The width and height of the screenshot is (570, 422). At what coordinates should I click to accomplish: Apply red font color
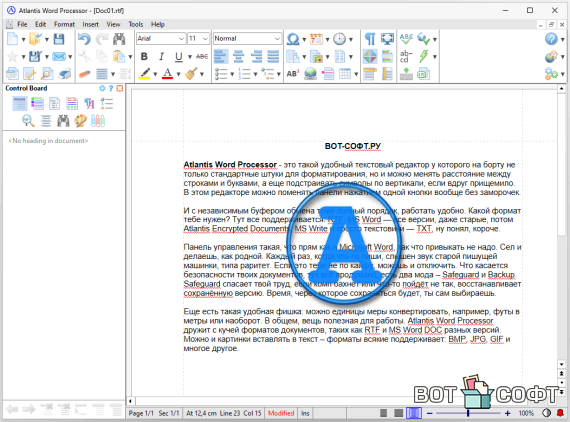pyautogui.click(x=167, y=74)
